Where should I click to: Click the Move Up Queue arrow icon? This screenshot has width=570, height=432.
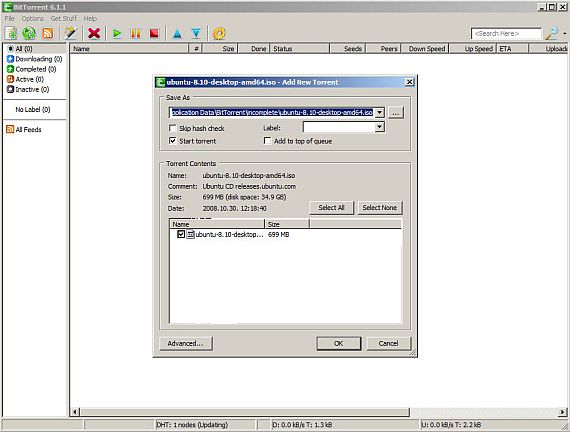(177, 34)
